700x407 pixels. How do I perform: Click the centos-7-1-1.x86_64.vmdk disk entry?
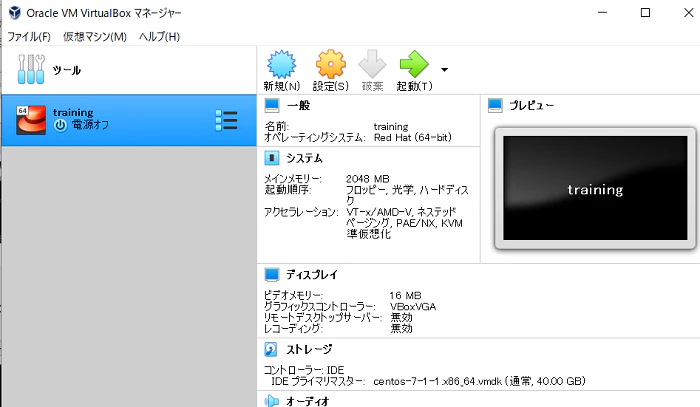479,381
